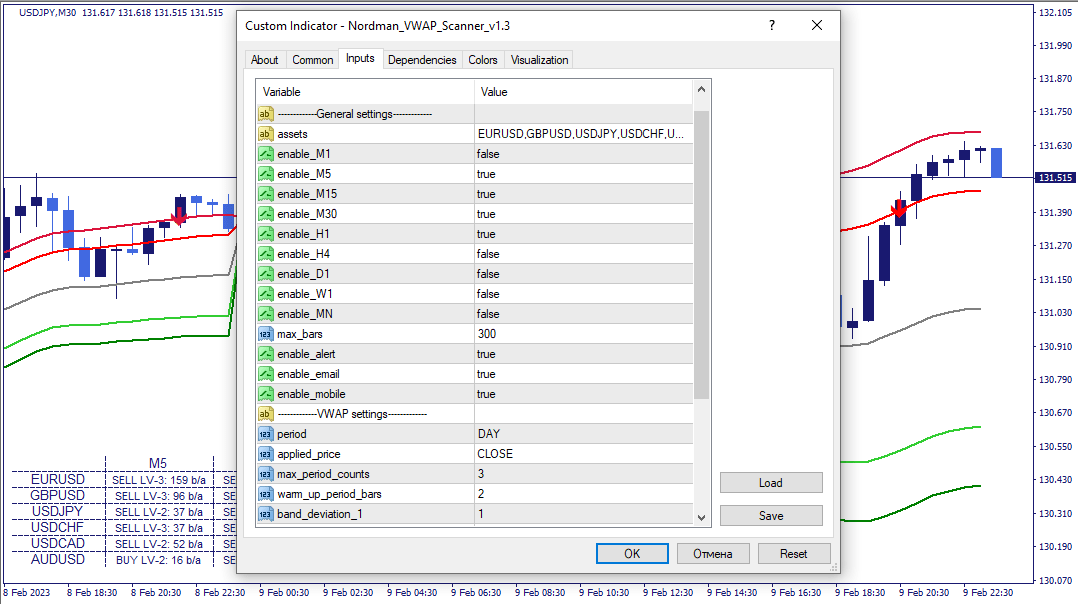This screenshot has width=1078, height=604.
Task: Open the Visualization tab
Action: click(x=539, y=59)
